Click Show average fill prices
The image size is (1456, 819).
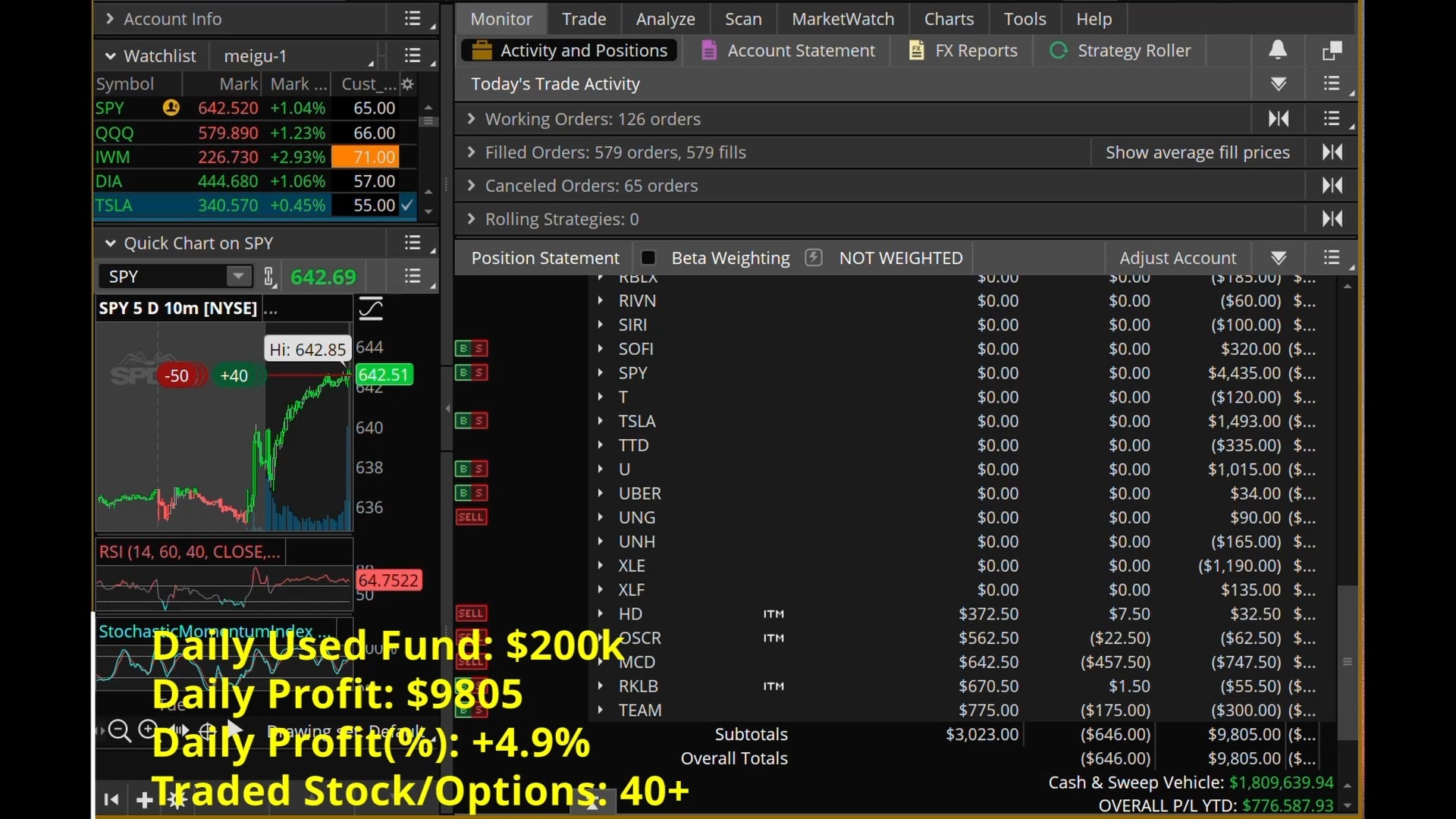click(1197, 152)
